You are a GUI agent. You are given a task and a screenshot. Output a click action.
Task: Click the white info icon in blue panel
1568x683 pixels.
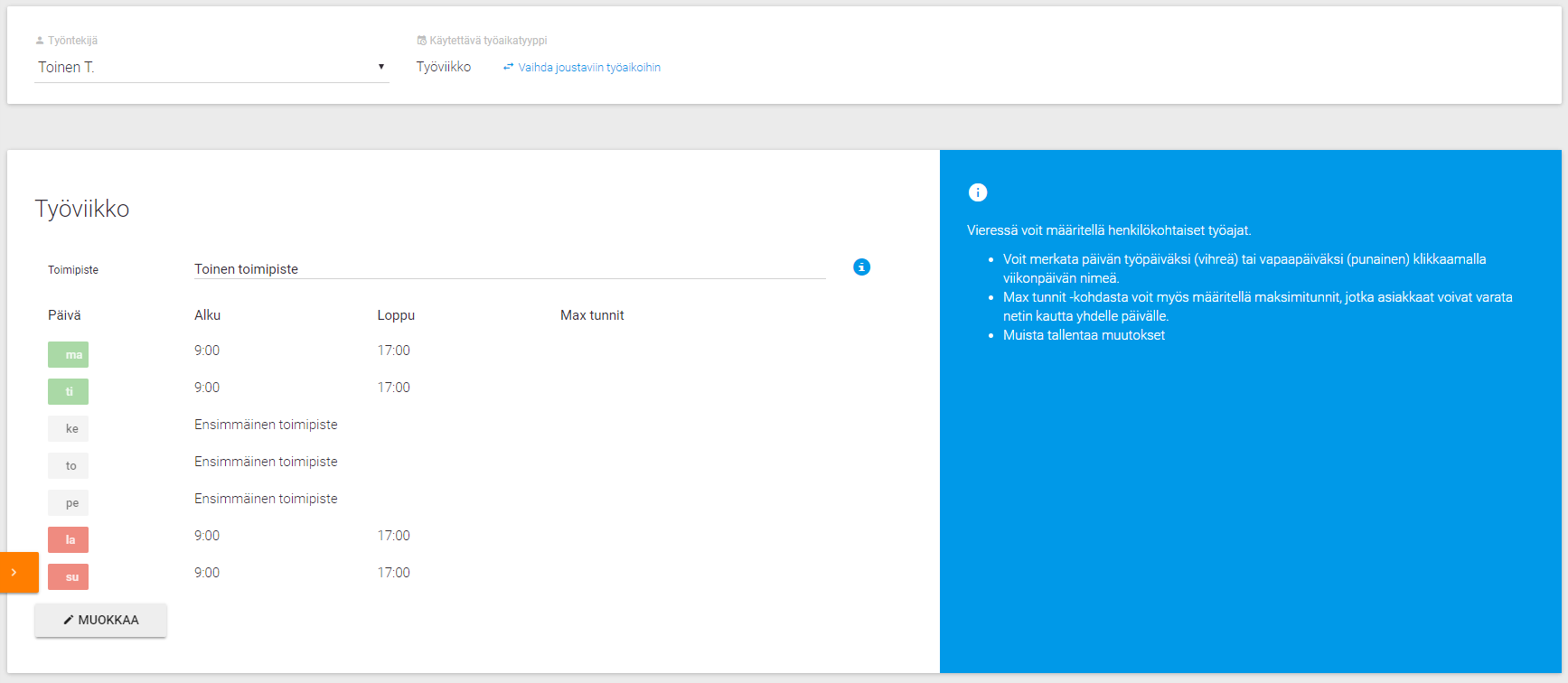pos(978,192)
